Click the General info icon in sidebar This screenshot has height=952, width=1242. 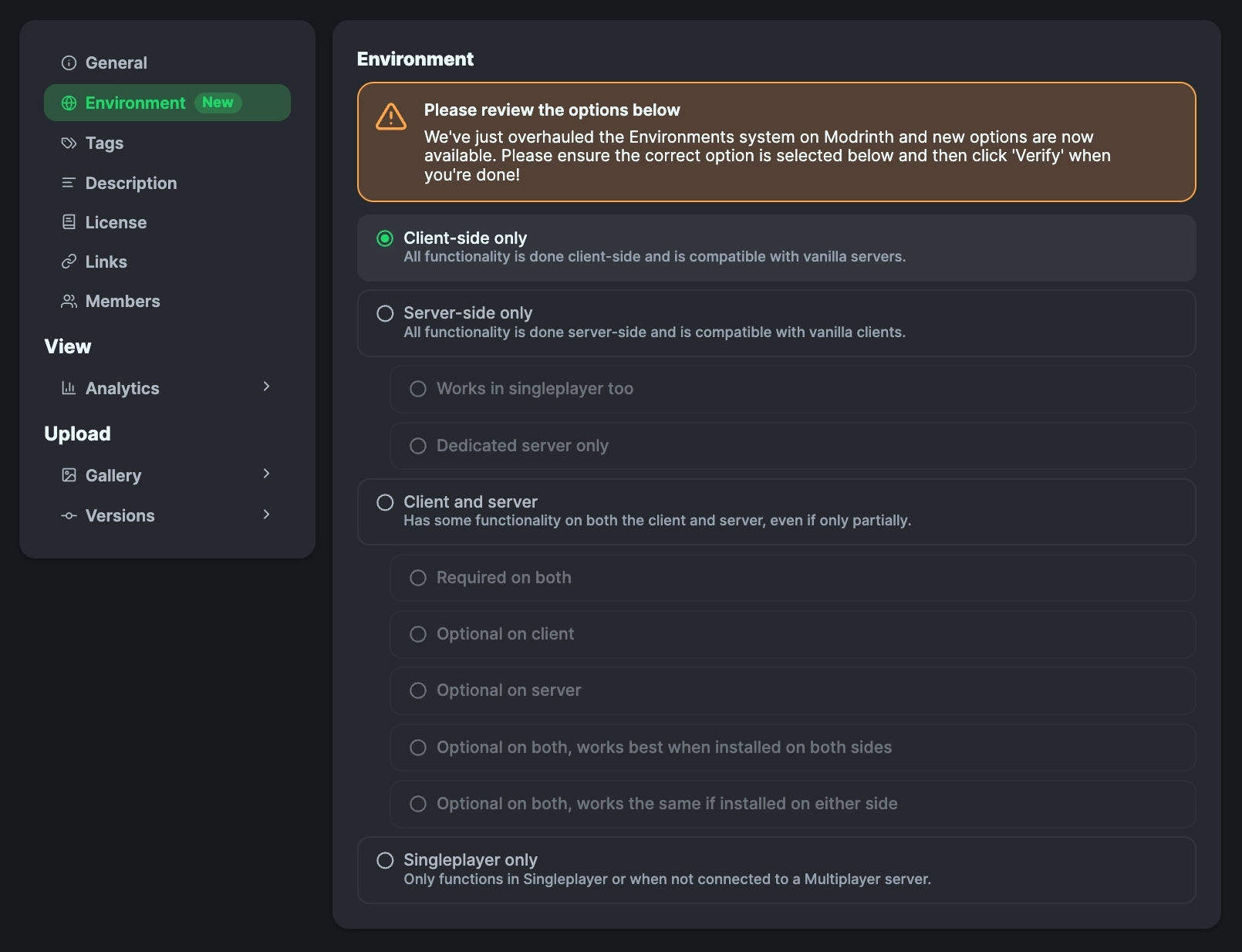tap(68, 62)
